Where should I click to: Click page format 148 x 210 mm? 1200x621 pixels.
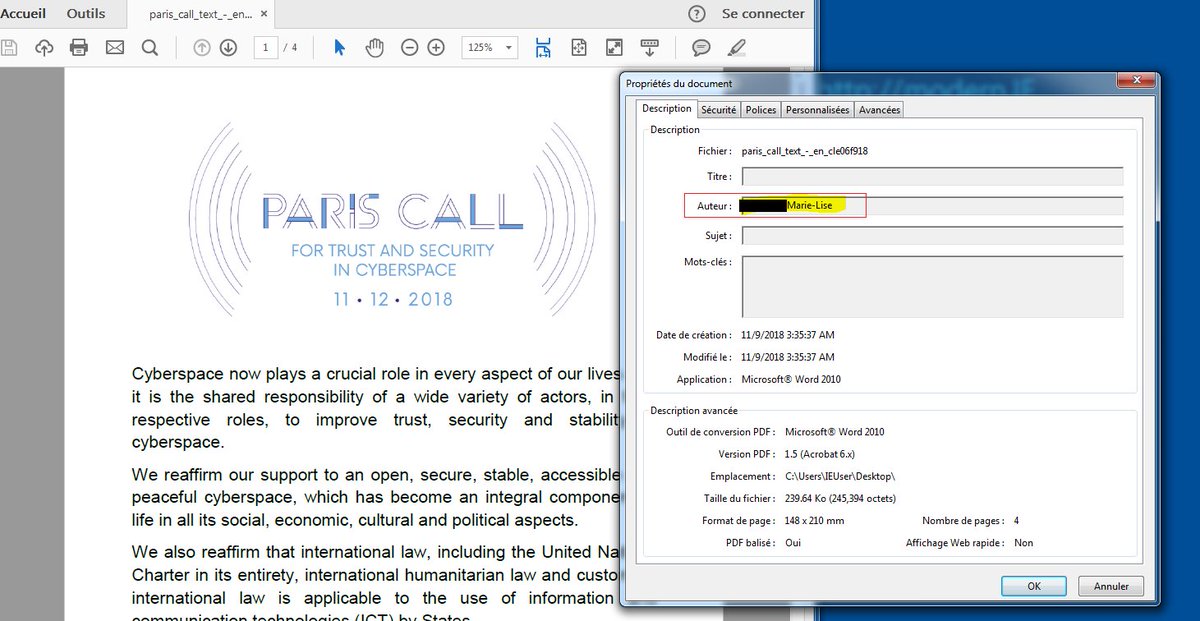point(815,521)
